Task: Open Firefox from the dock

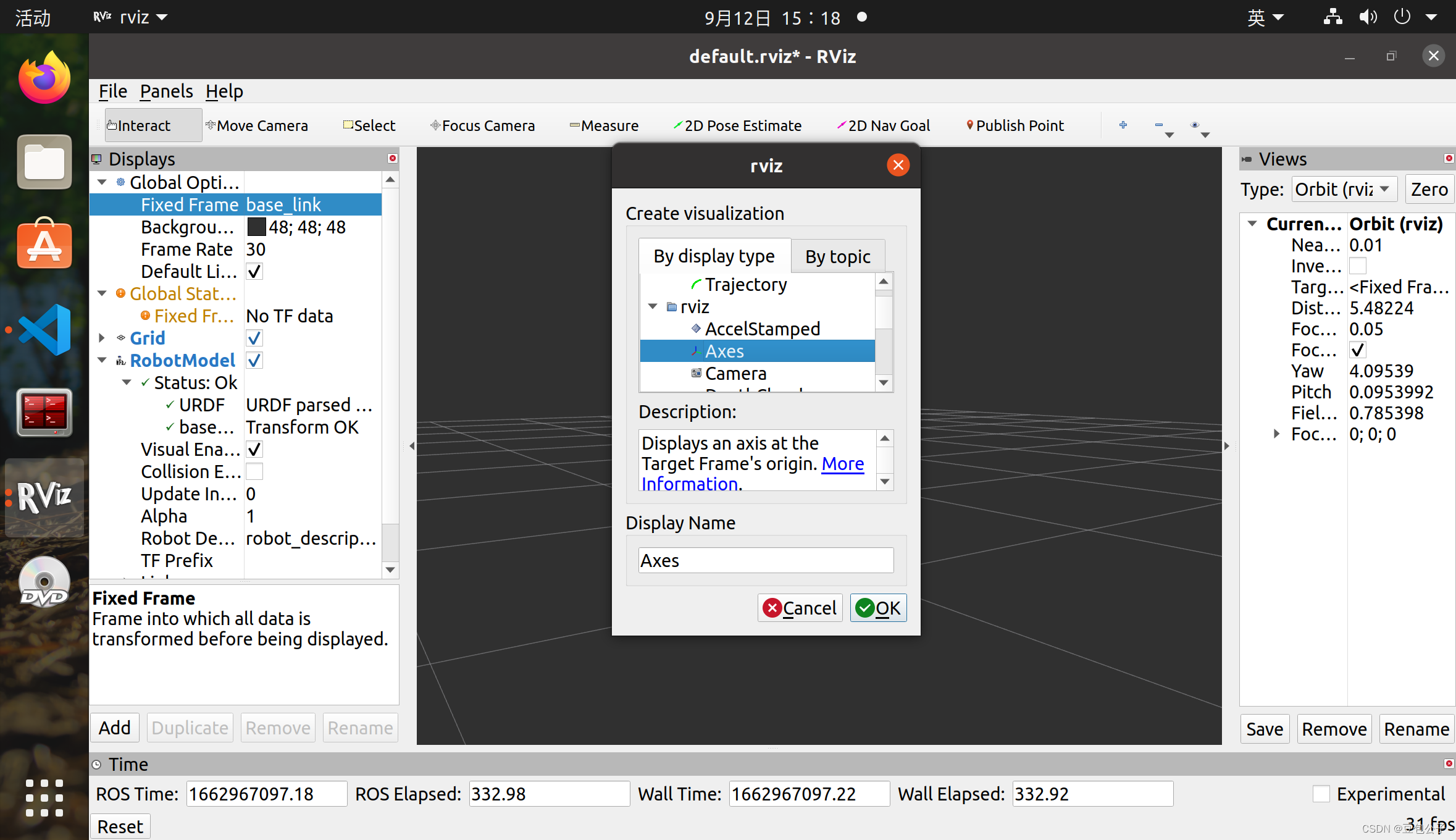Action: click(x=44, y=78)
